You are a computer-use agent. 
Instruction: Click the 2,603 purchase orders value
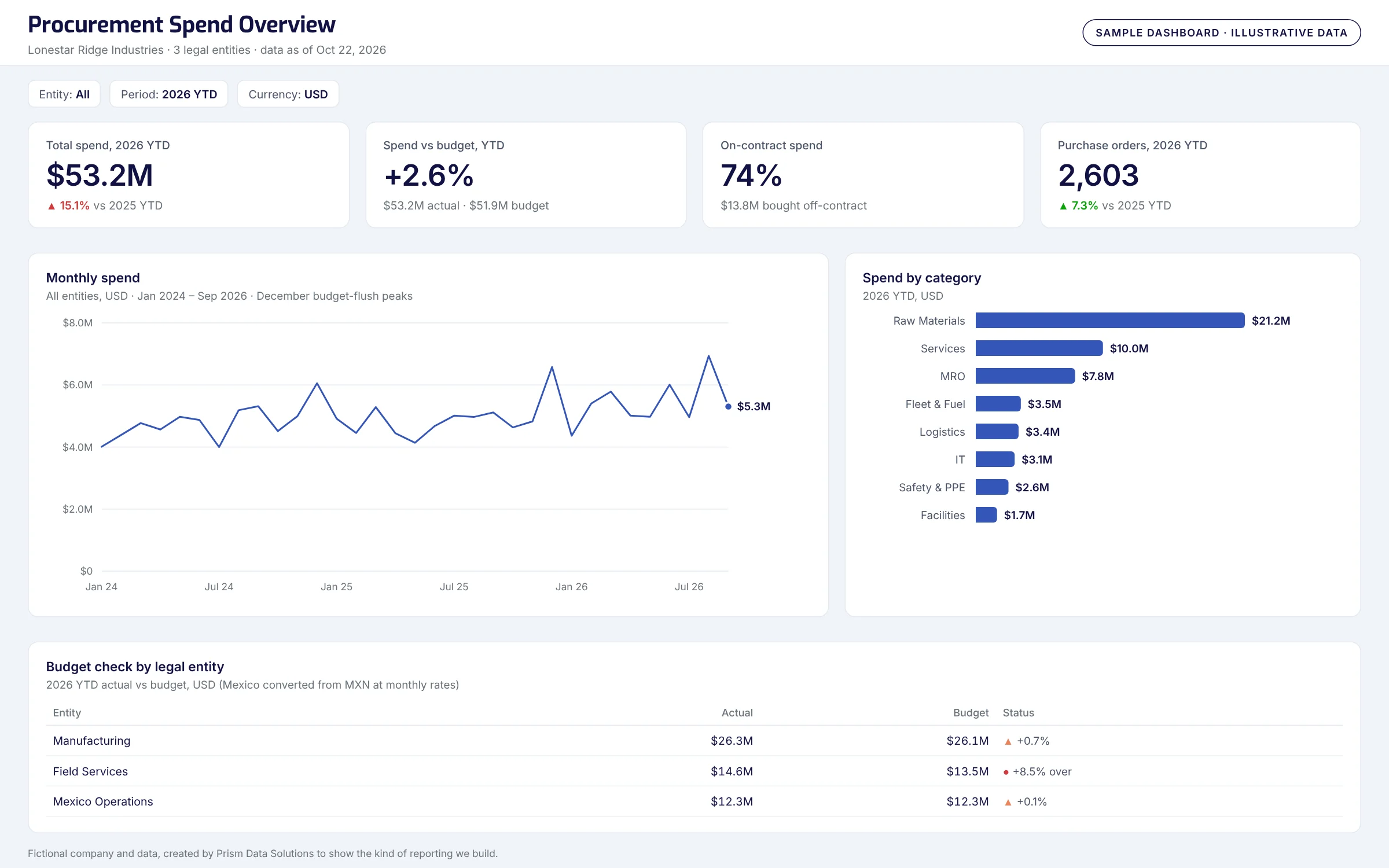[x=1098, y=175]
